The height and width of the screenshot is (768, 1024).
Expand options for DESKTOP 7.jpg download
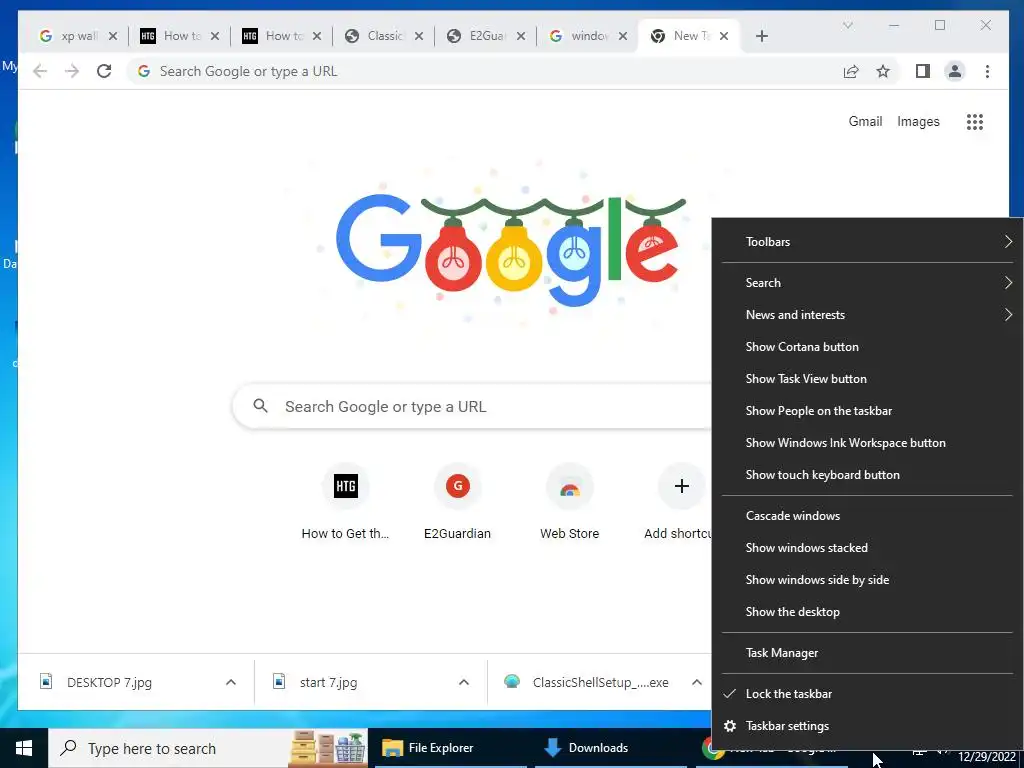231,682
